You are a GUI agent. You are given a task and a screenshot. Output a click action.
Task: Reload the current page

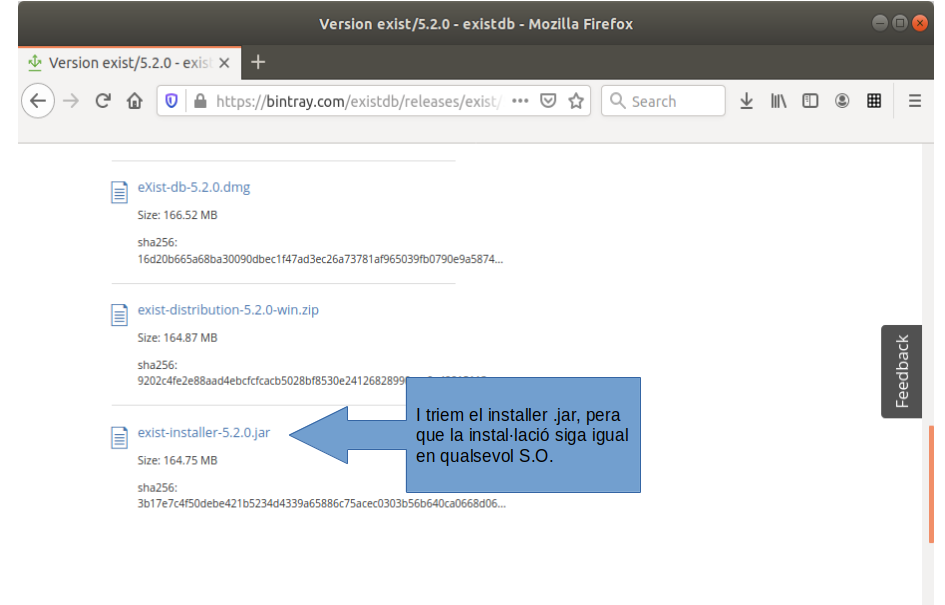[x=103, y=101]
